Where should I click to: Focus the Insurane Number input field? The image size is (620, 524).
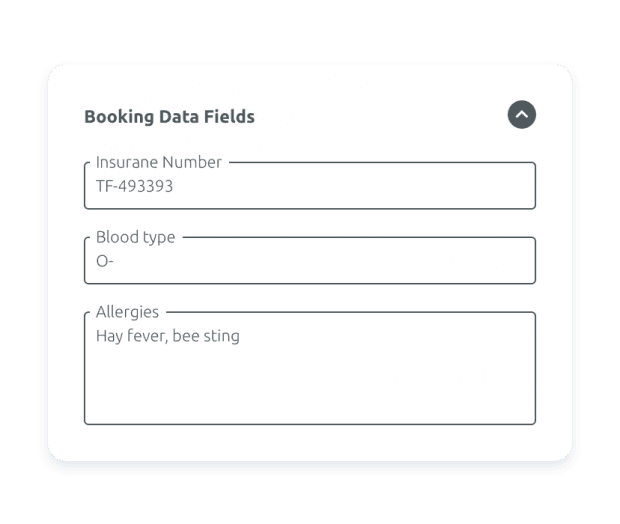point(309,186)
